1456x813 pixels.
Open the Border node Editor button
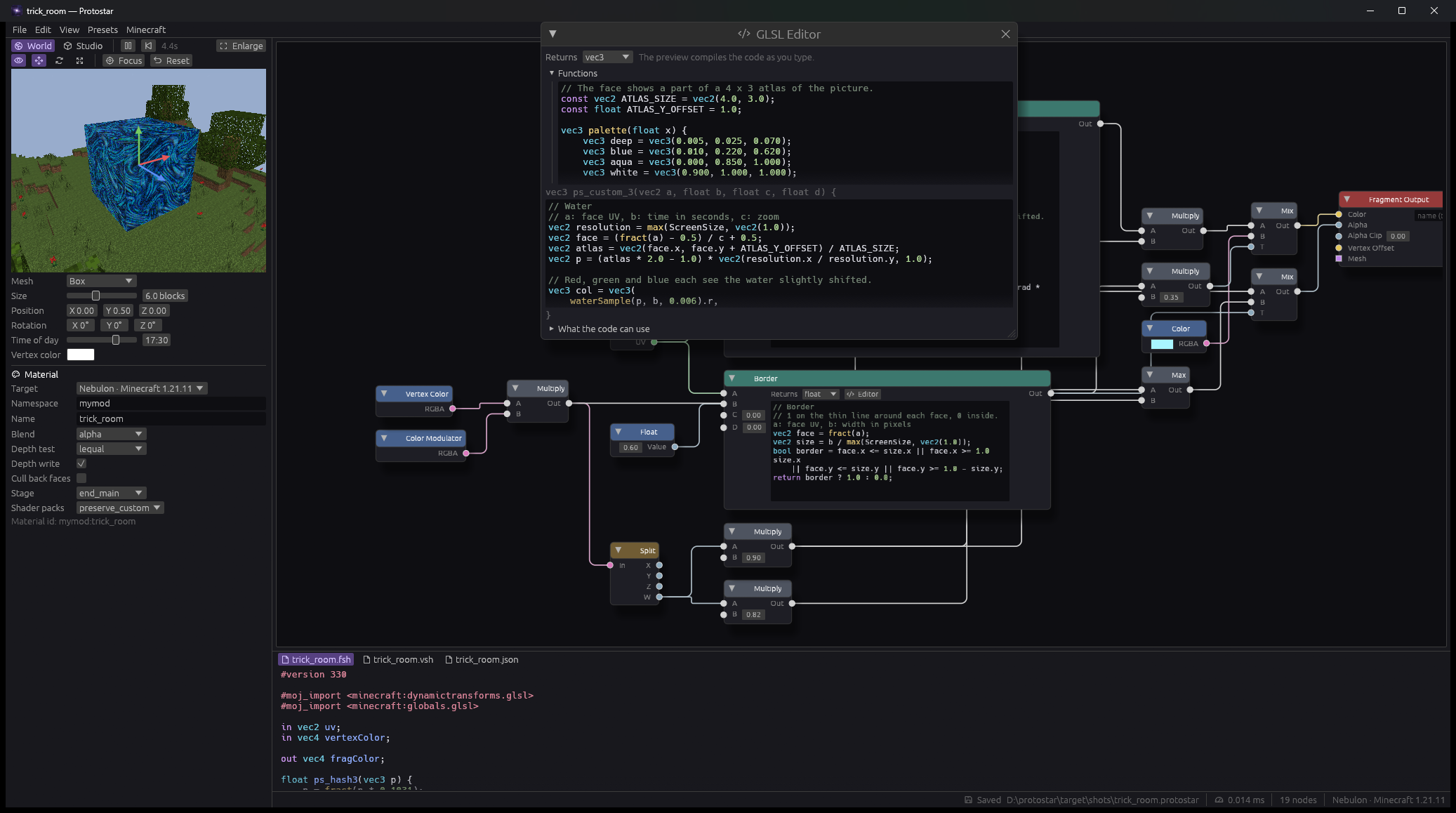(862, 394)
